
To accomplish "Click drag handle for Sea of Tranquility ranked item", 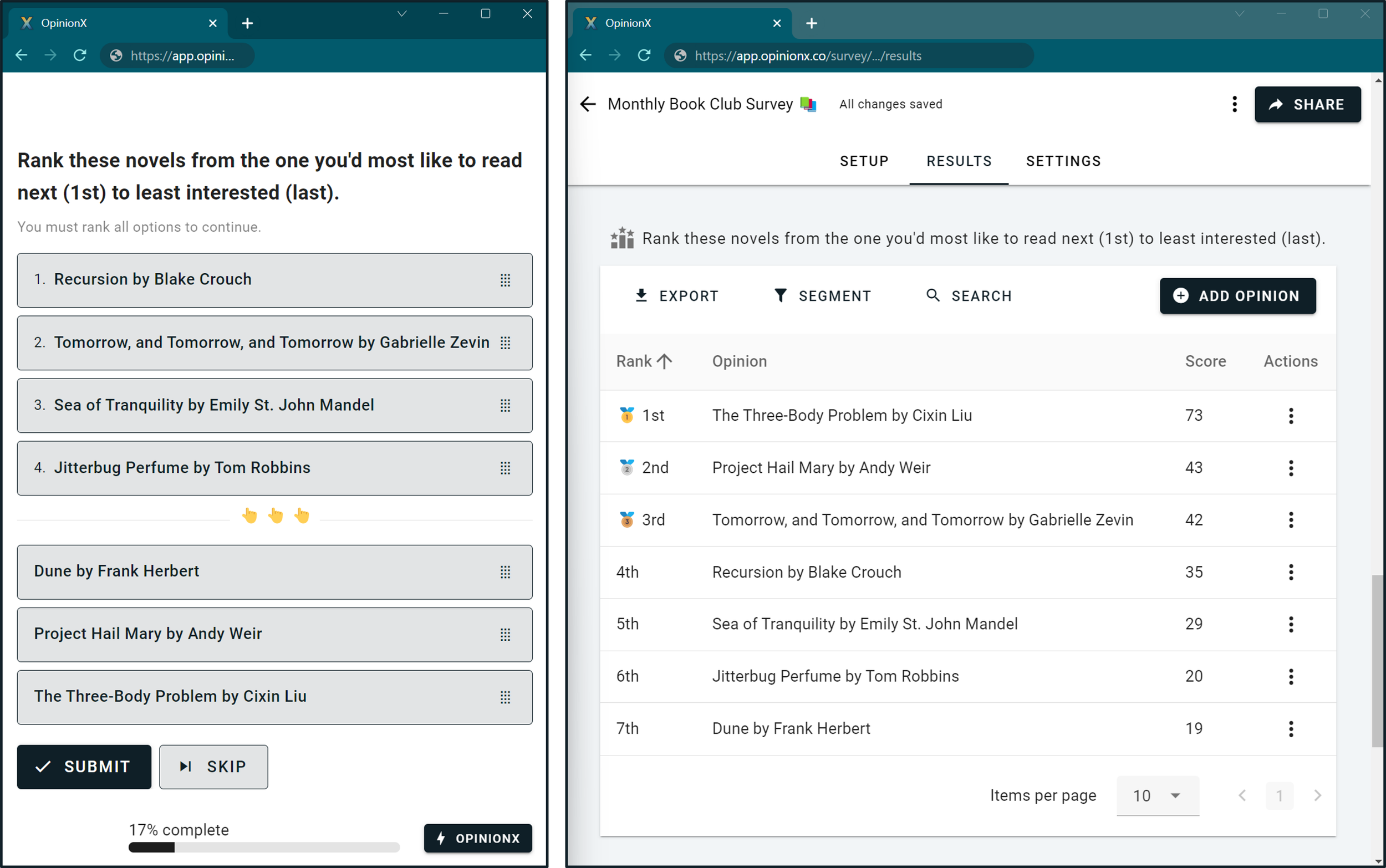I will tap(505, 405).
